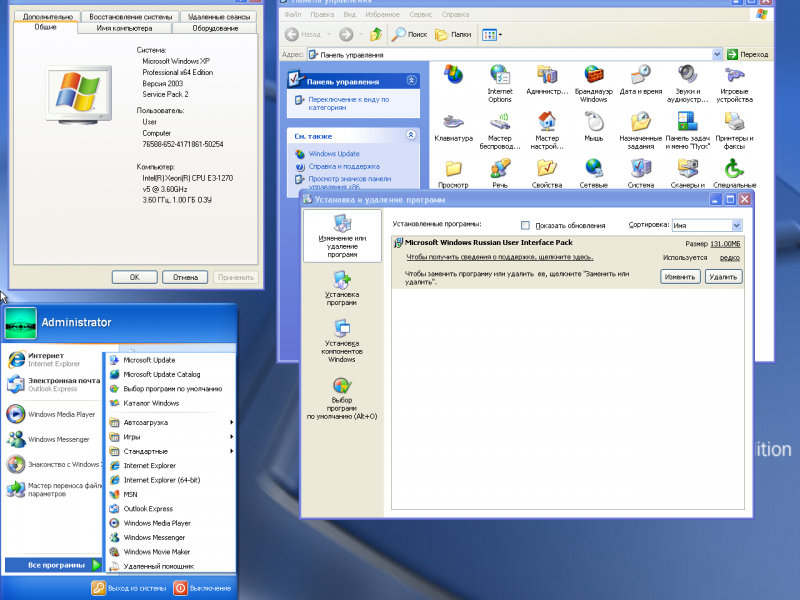This screenshot has width=800, height=600.
Task: Open Назначенные задания icon
Action: tap(640, 131)
